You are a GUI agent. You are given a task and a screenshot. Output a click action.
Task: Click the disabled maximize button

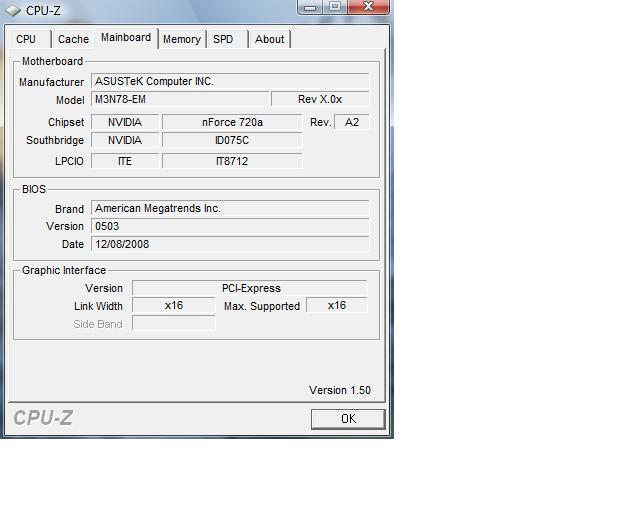pyautogui.click(x=335, y=7)
